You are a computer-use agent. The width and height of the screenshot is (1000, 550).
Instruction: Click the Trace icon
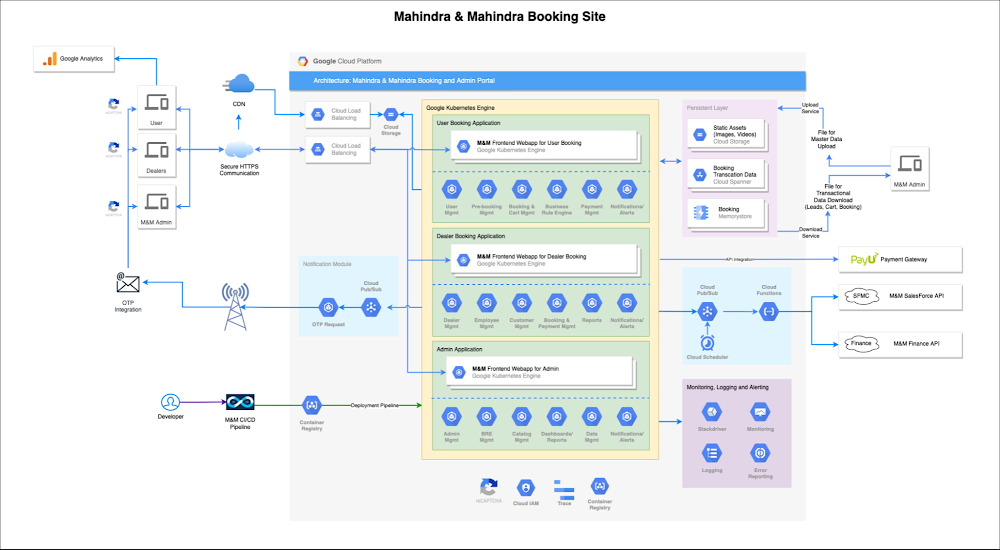pyautogui.click(x=564, y=491)
